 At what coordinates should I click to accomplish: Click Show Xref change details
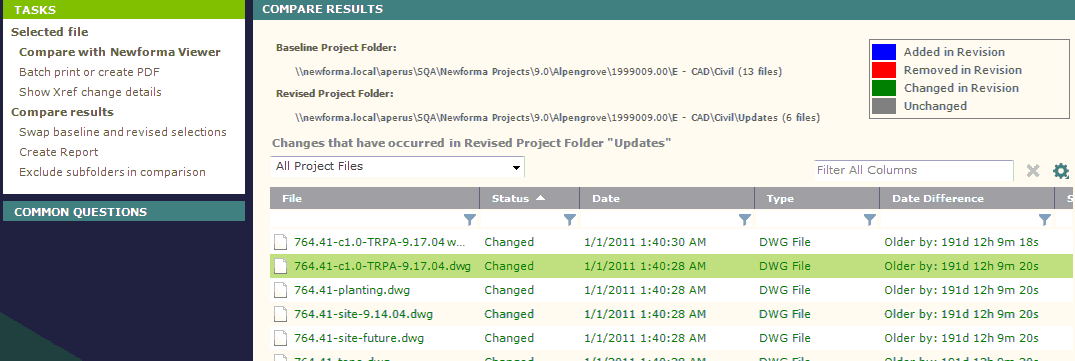pos(90,92)
